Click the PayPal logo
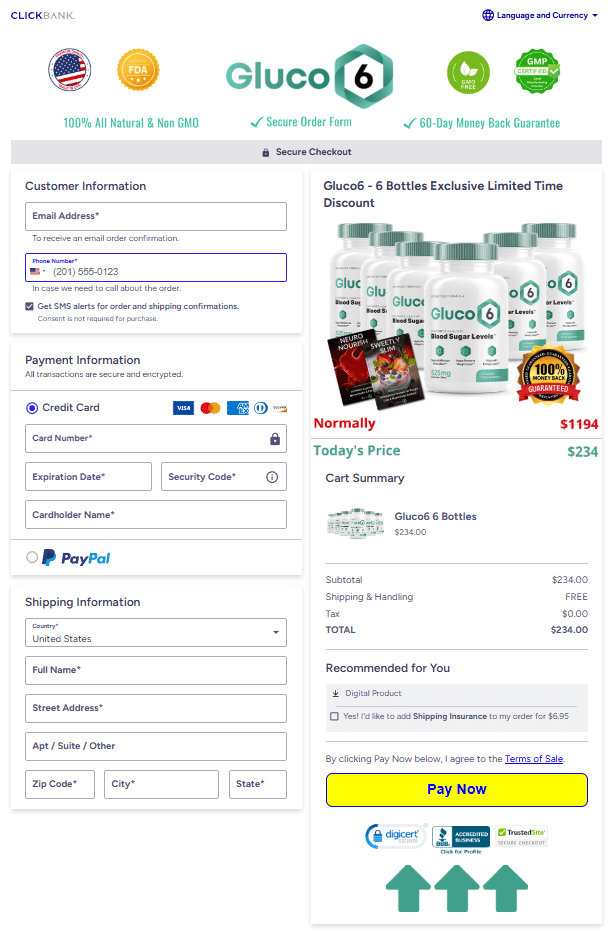 [x=77, y=558]
